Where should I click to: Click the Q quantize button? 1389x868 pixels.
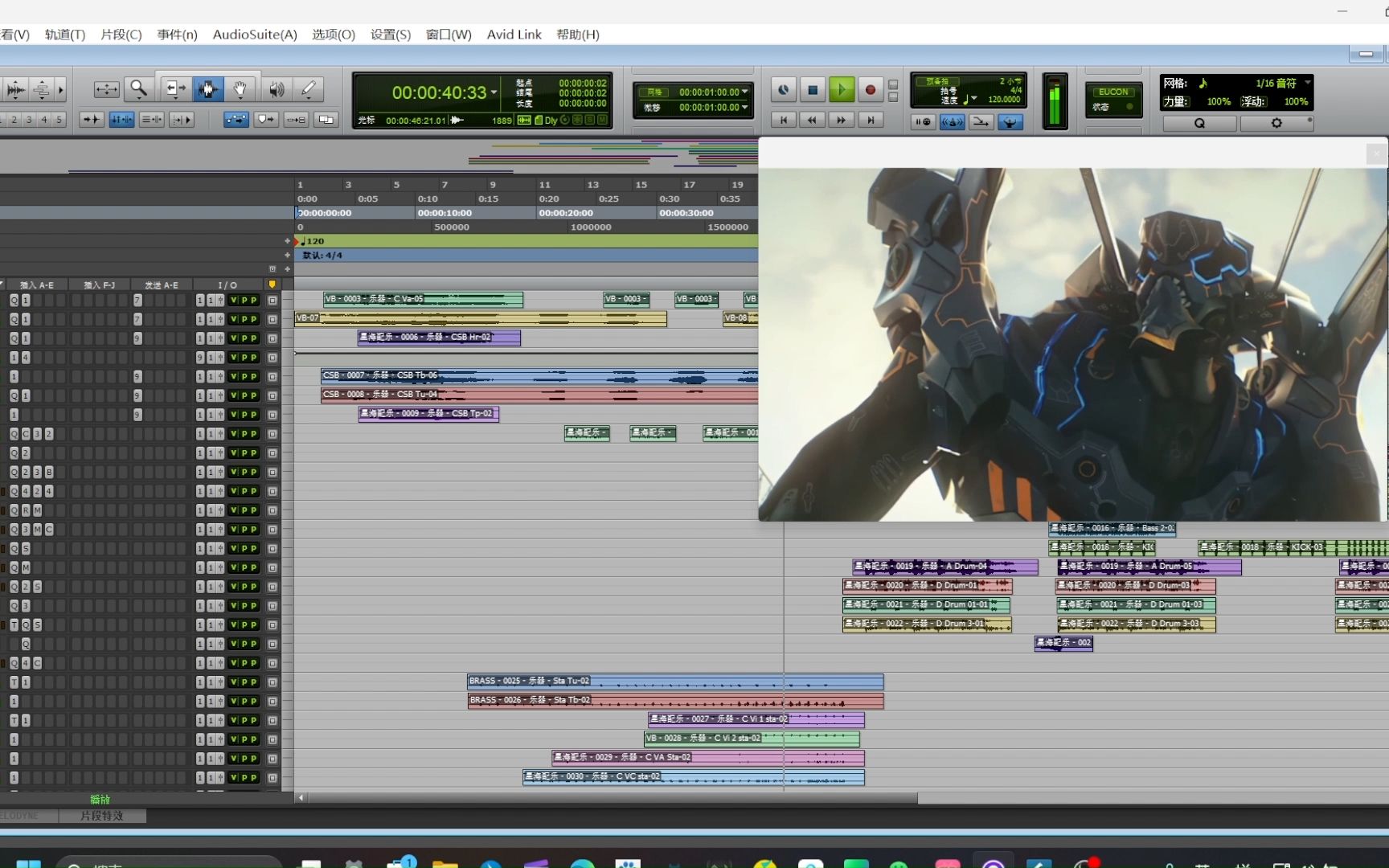coord(1199,123)
